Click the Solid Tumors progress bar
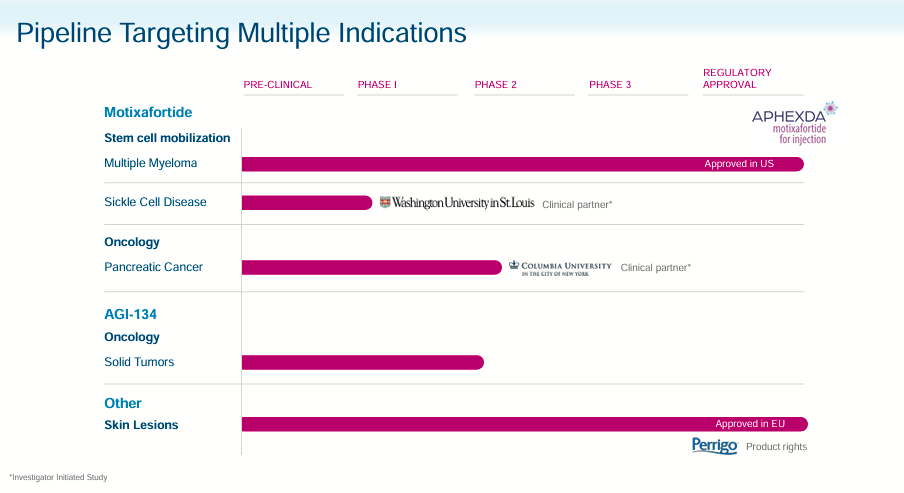904x493 pixels. (x=362, y=362)
